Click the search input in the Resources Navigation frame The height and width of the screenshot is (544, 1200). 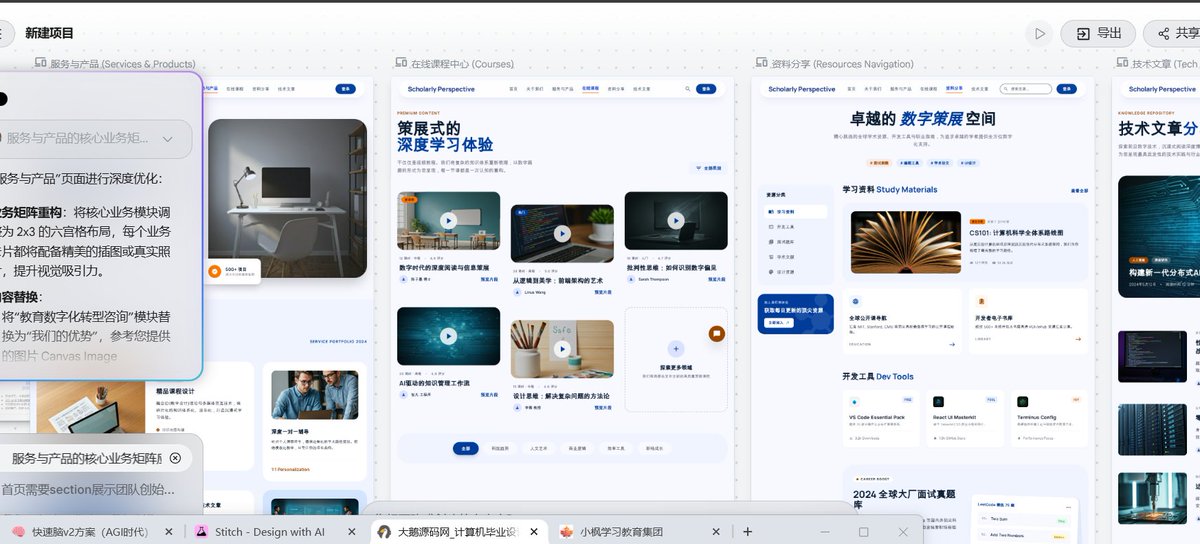pos(1026,89)
